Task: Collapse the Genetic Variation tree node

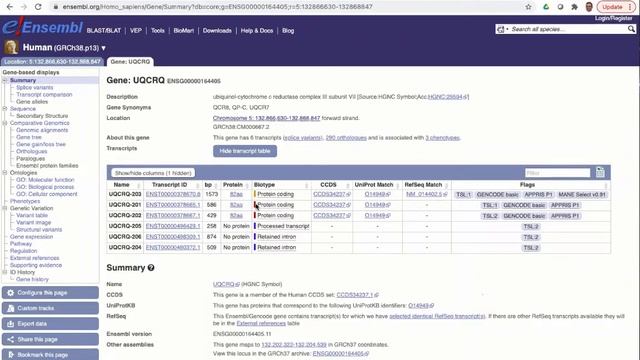Action: click(5, 208)
